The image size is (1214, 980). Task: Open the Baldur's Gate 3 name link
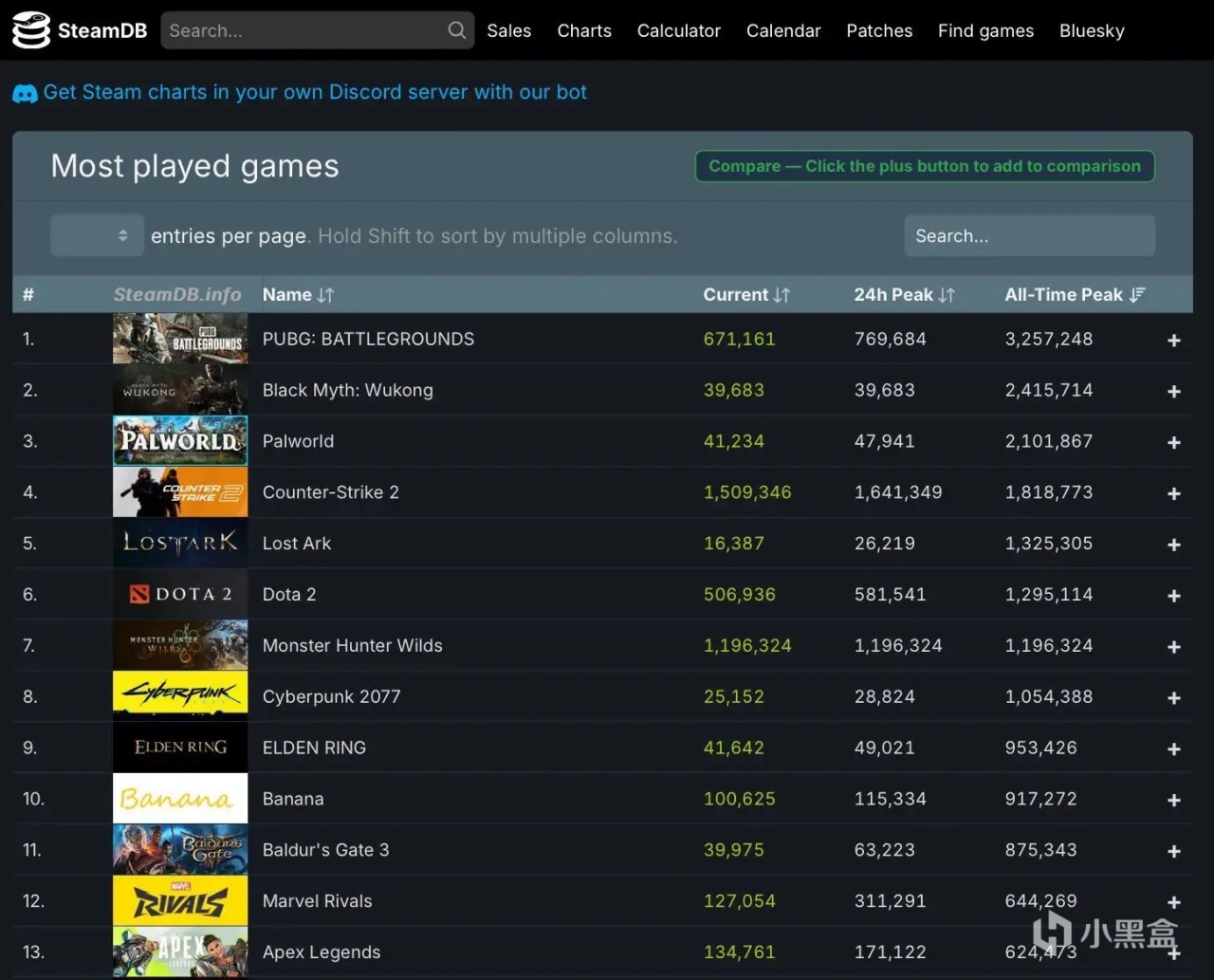pyautogui.click(x=325, y=850)
